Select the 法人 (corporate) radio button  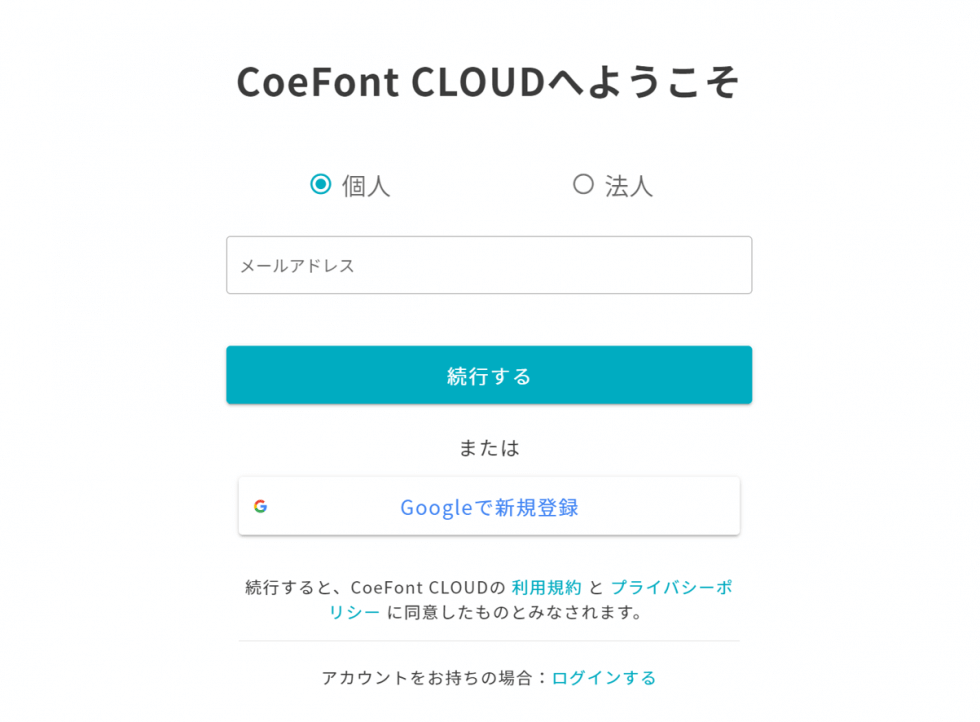(584, 184)
